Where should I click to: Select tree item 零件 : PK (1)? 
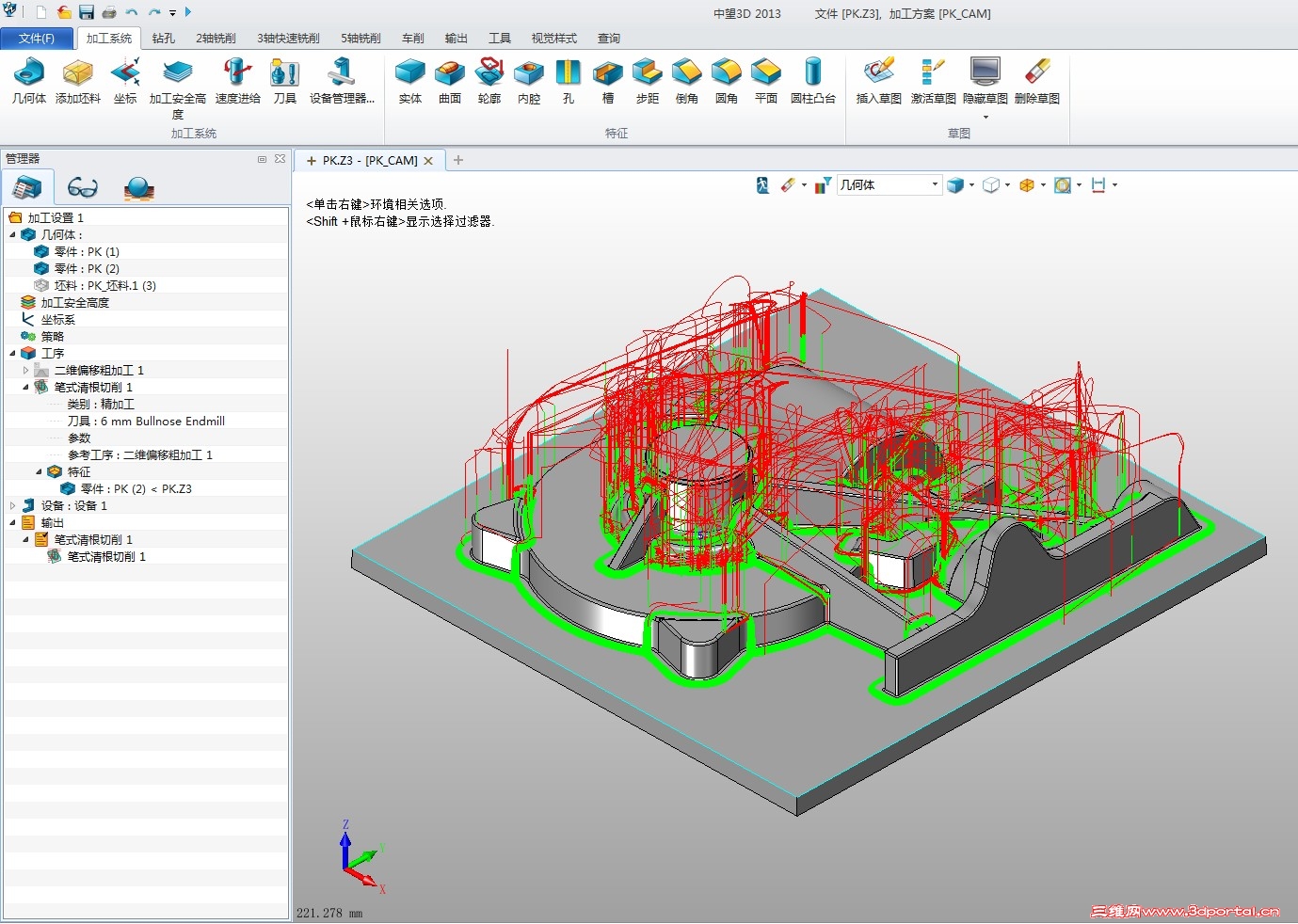click(x=87, y=251)
